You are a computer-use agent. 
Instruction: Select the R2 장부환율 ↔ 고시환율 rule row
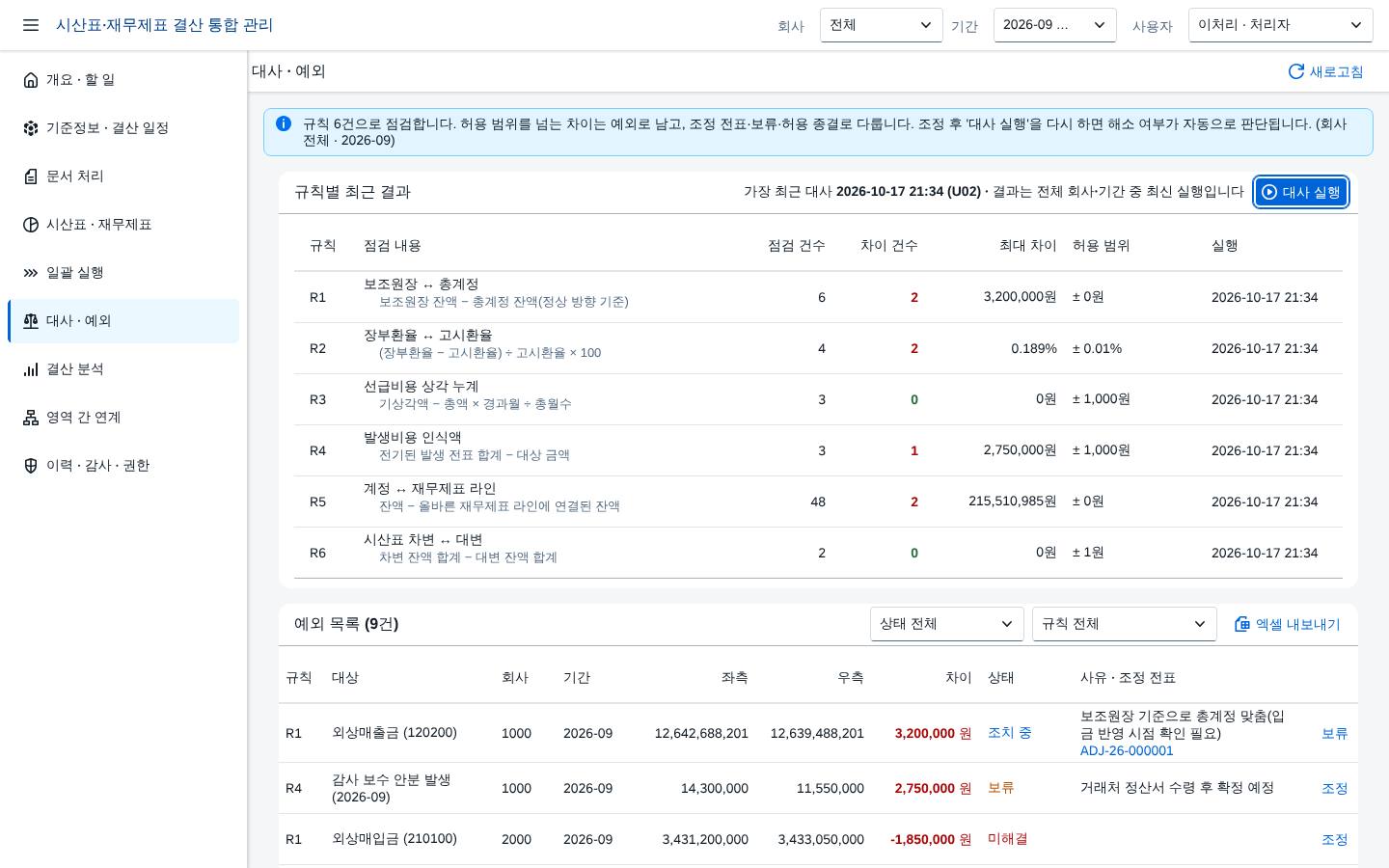click(x=818, y=348)
